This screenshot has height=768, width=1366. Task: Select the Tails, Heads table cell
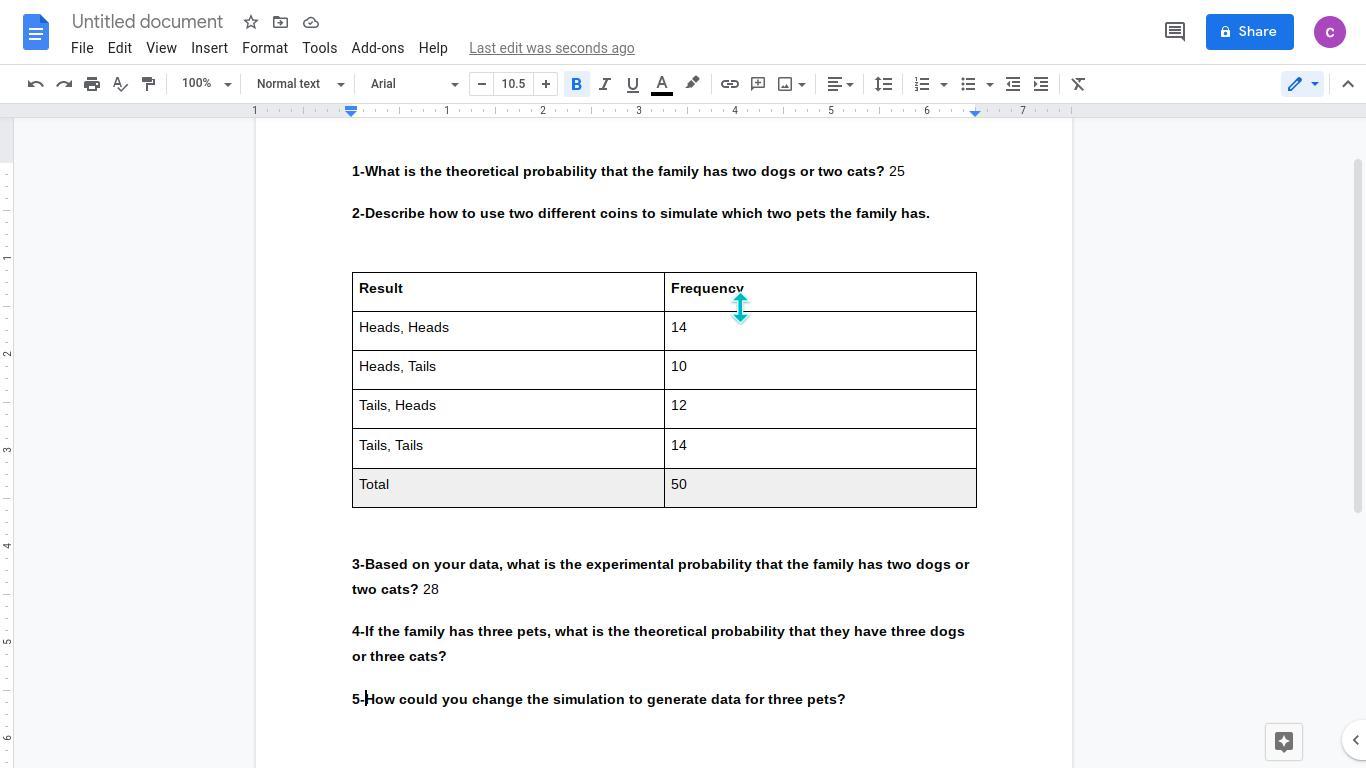pyautogui.click(x=508, y=409)
